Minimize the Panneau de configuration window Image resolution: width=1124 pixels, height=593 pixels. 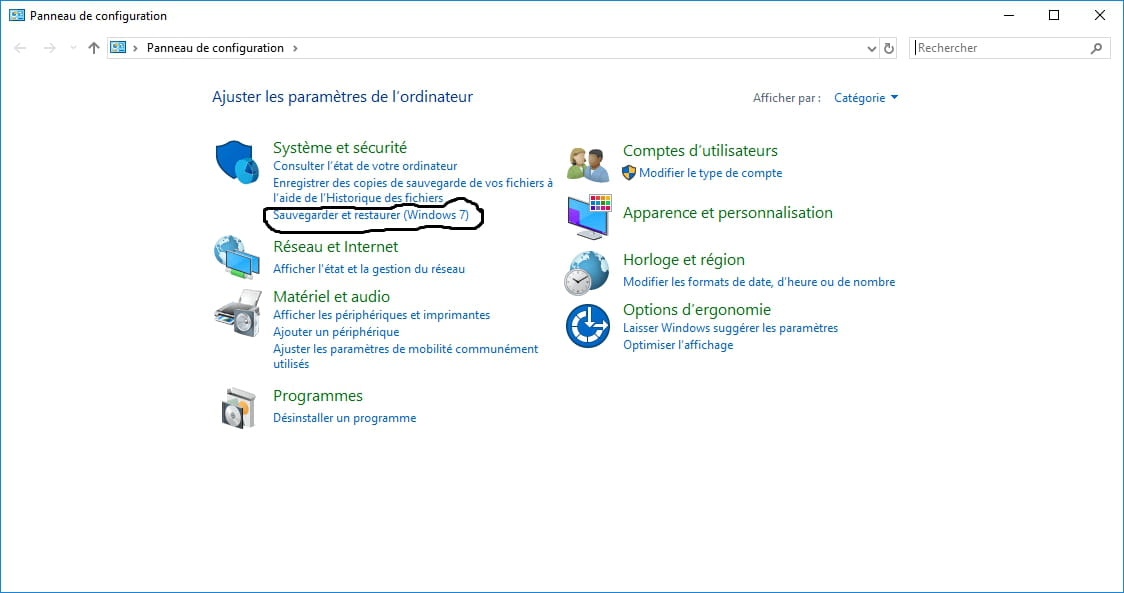(x=1009, y=15)
